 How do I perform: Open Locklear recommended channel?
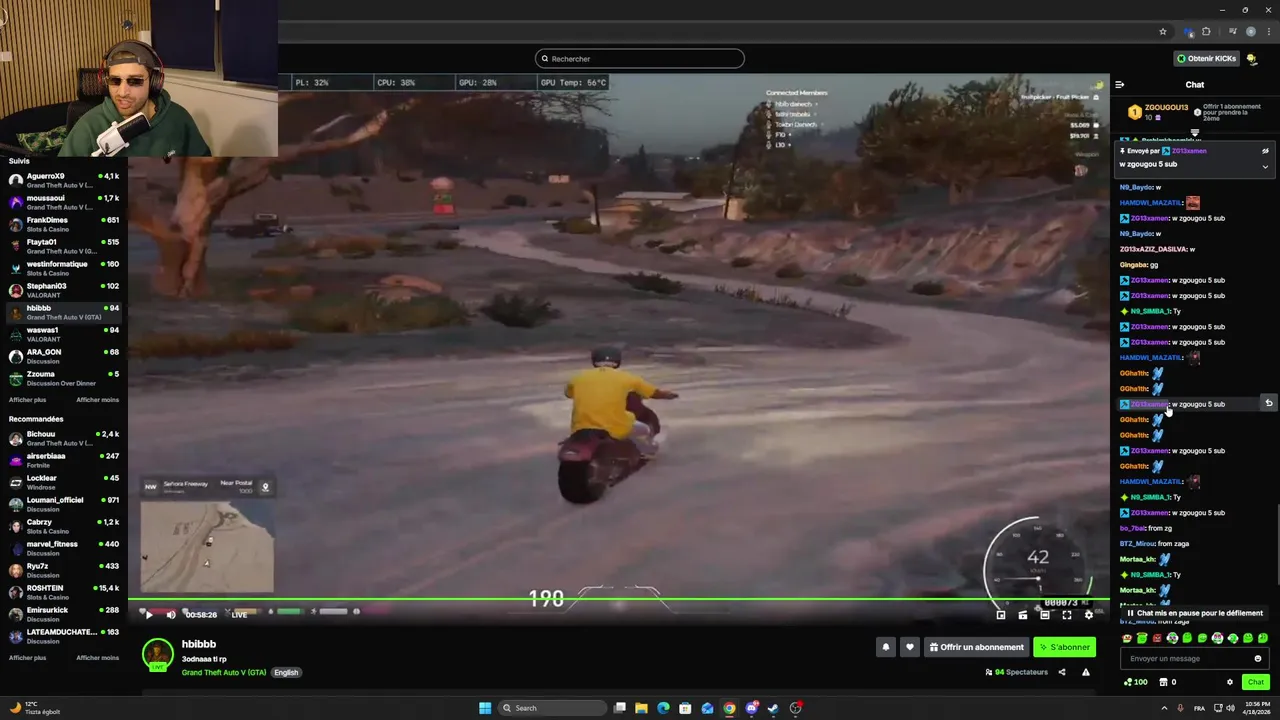click(63, 482)
